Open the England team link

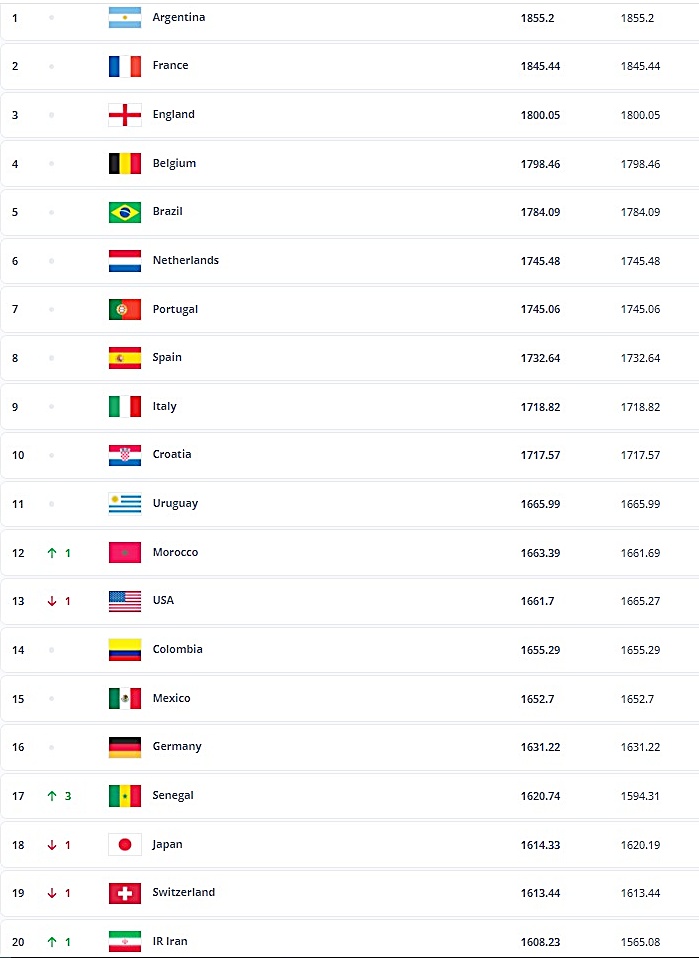click(174, 114)
